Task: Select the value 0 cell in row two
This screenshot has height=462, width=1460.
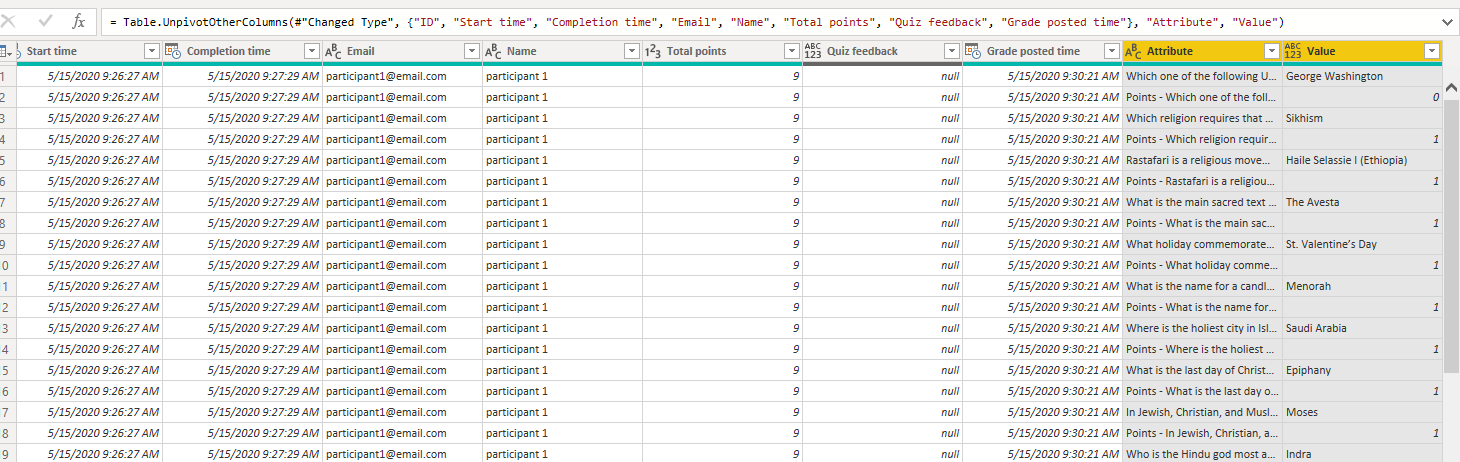Action: point(1362,97)
